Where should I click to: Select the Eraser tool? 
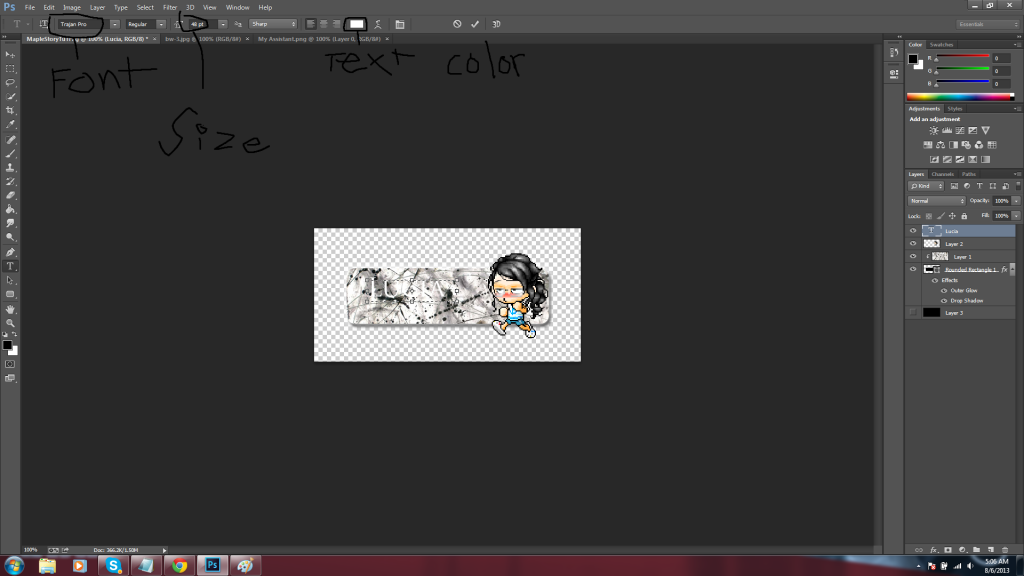10,195
